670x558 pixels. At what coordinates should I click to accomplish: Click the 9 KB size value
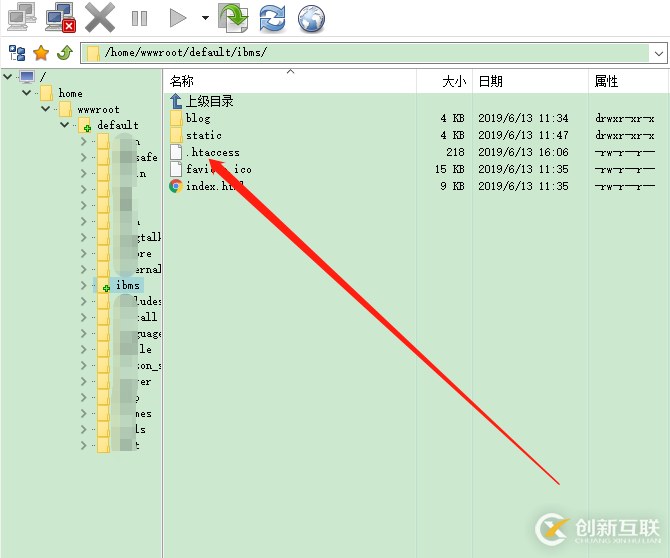[453, 187]
